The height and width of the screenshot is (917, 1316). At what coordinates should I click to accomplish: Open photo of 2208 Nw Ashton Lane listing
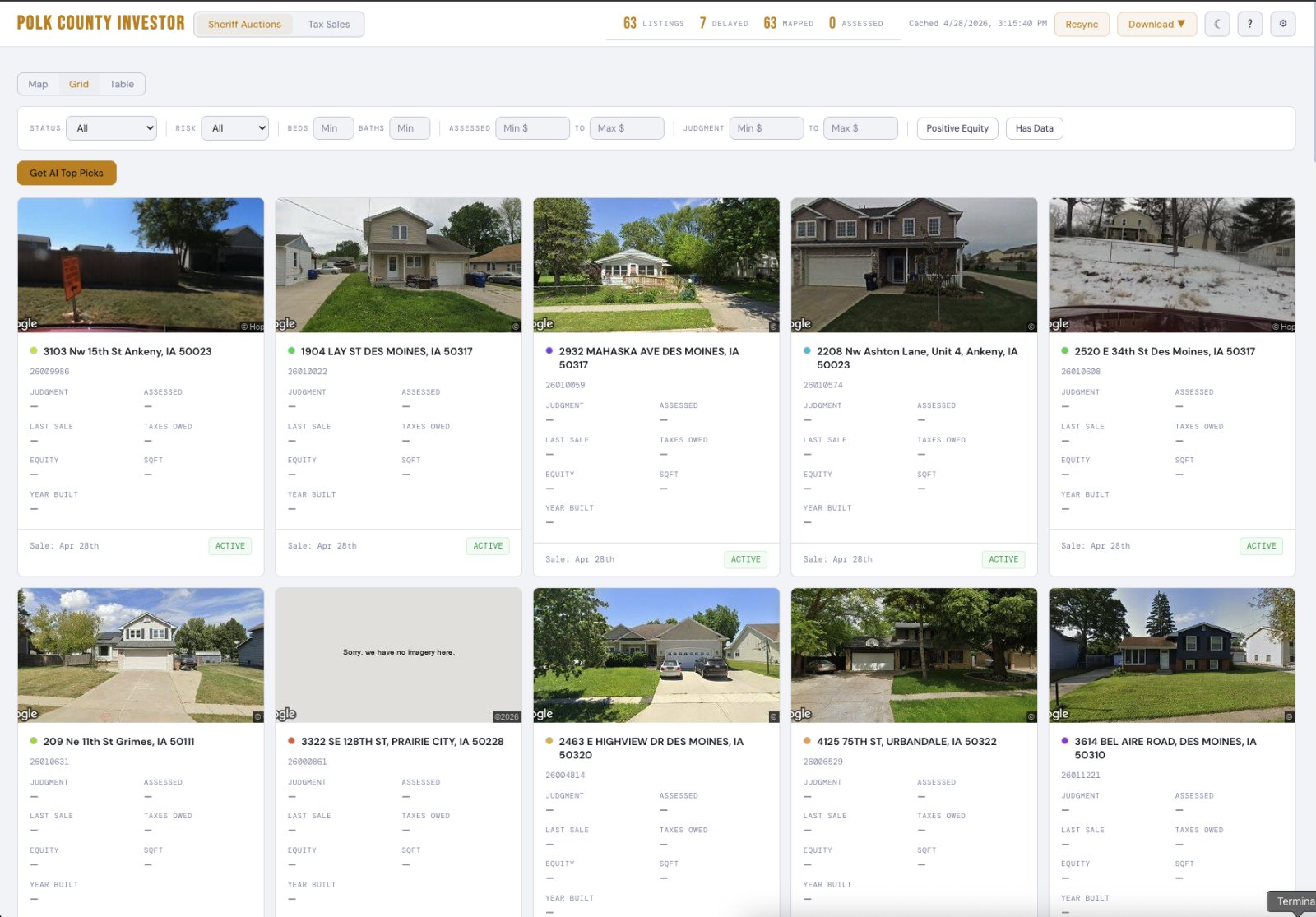pyautogui.click(x=914, y=265)
